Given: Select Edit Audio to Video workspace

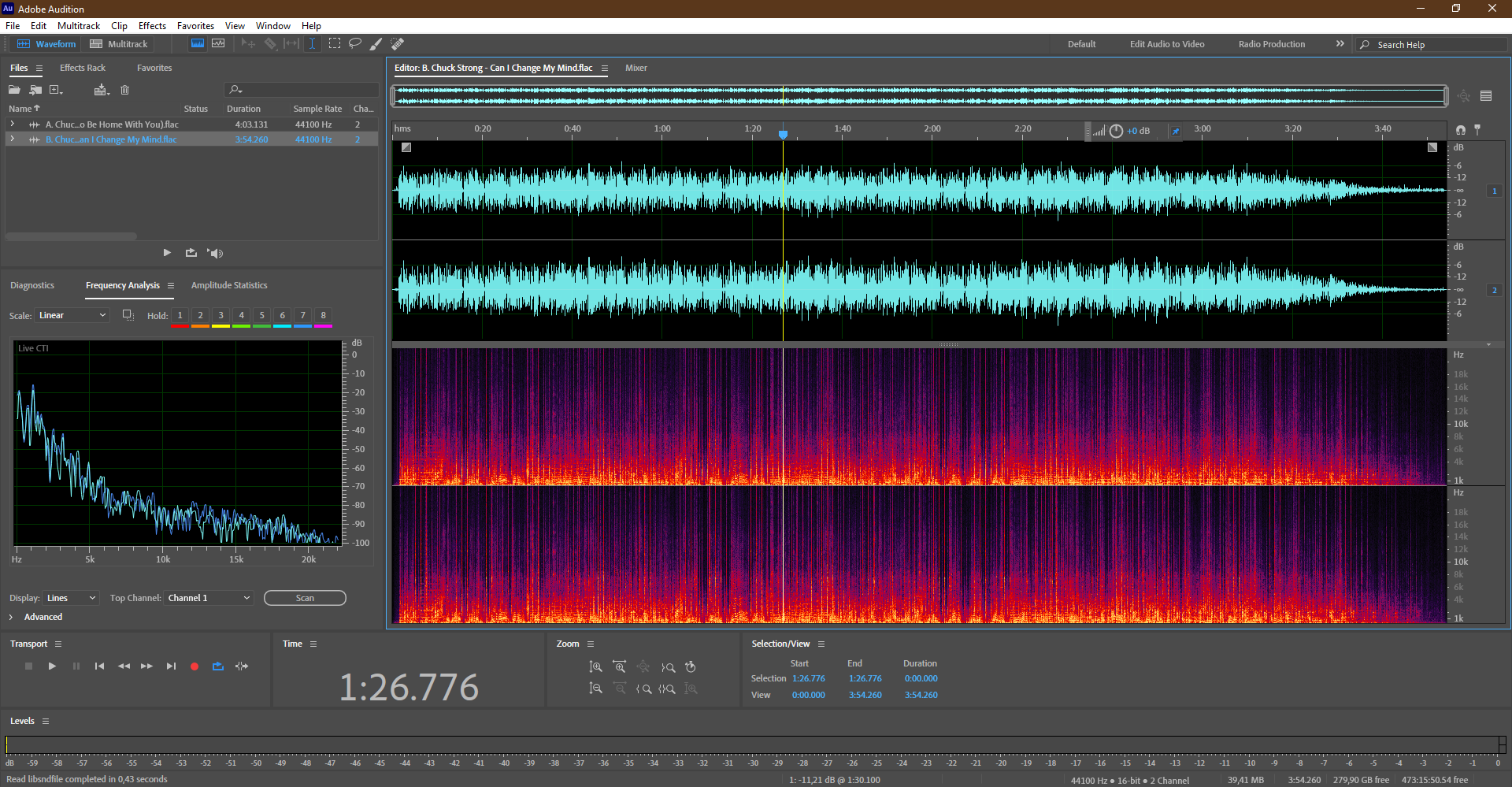Looking at the screenshot, I should [x=1167, y=44].
